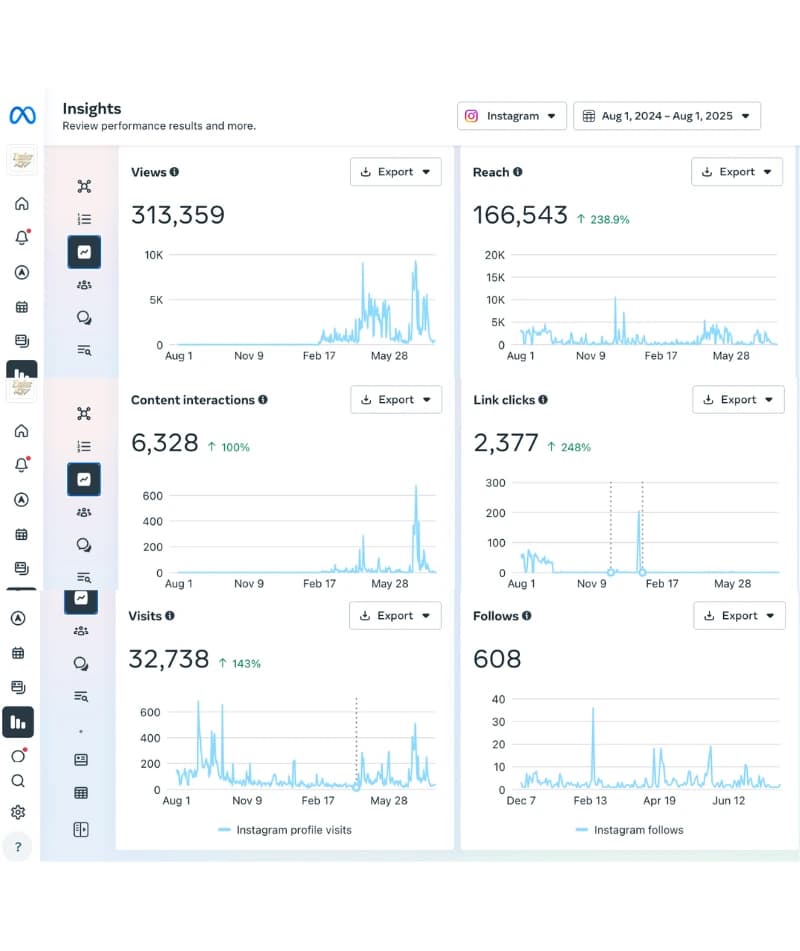Click the info icon beside Content interactions
Viewport: 800px width, 951px height.
[x=263, y=400]
